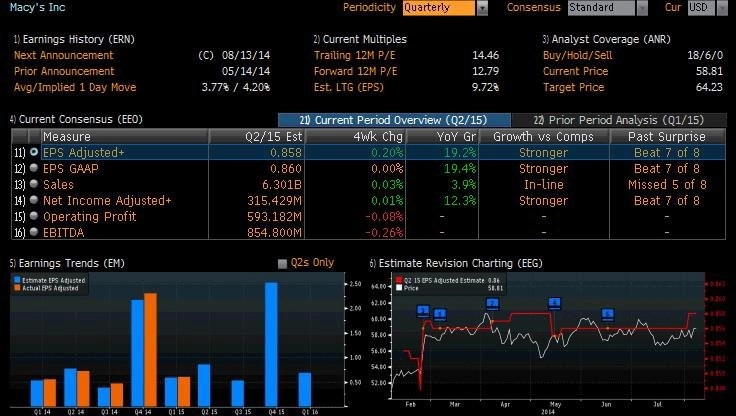Open the Consensus Standard dropdown arrow

(x=642, y=8)
